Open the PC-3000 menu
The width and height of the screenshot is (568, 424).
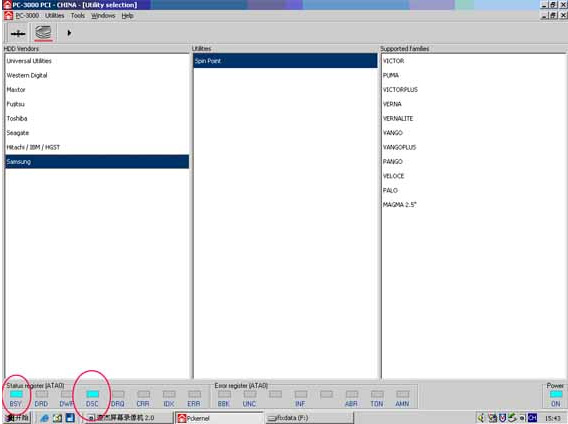[27, 16]
